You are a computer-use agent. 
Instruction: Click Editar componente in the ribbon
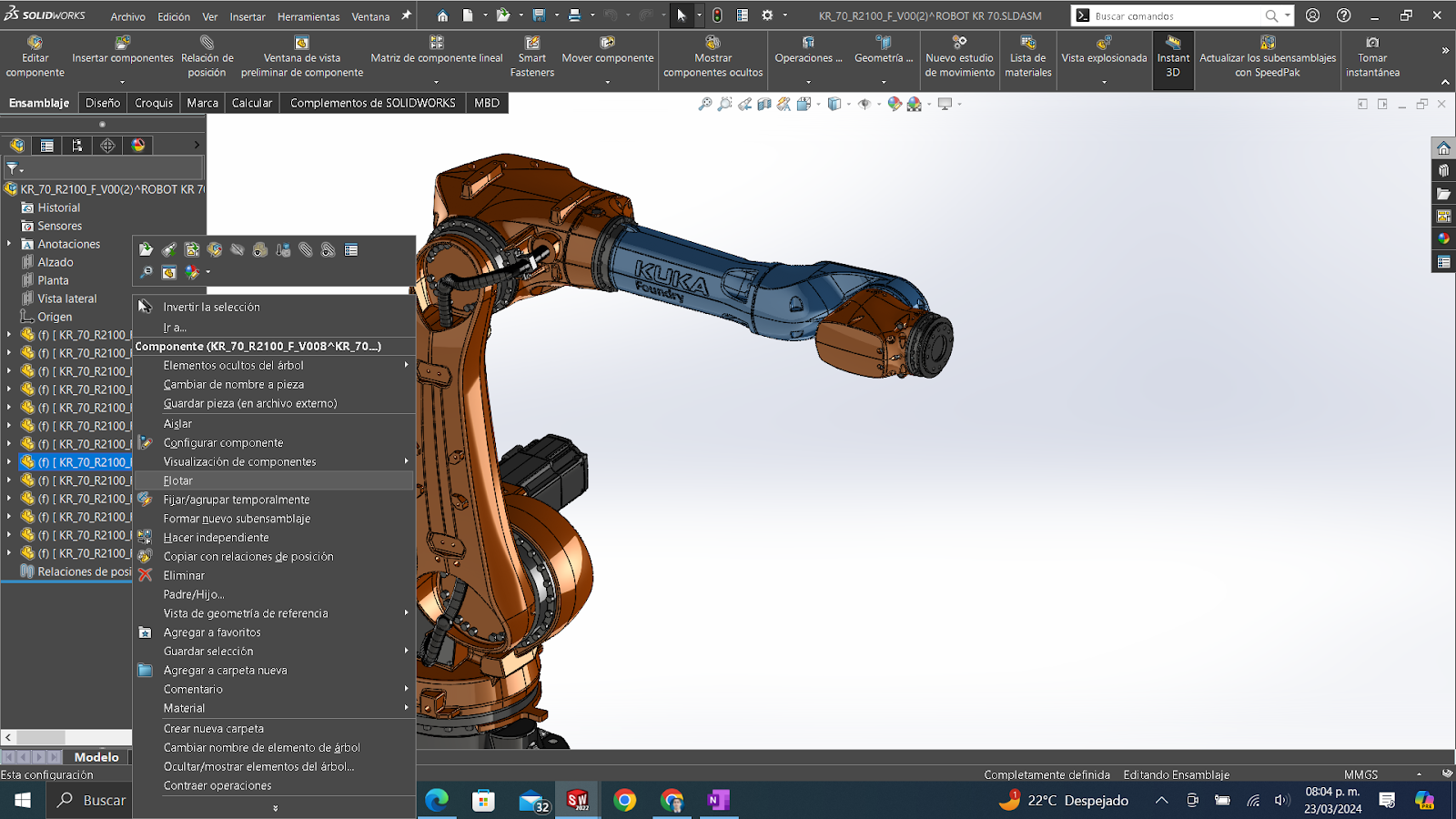click(35, 57)
